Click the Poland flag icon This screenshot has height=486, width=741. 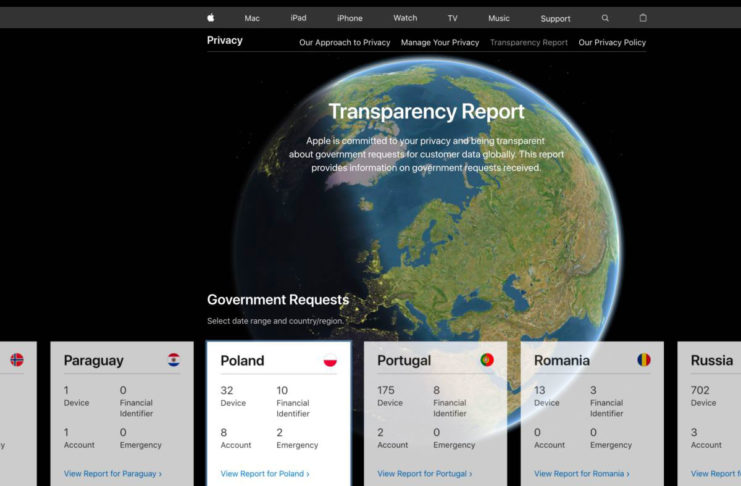tap(330, 360)
